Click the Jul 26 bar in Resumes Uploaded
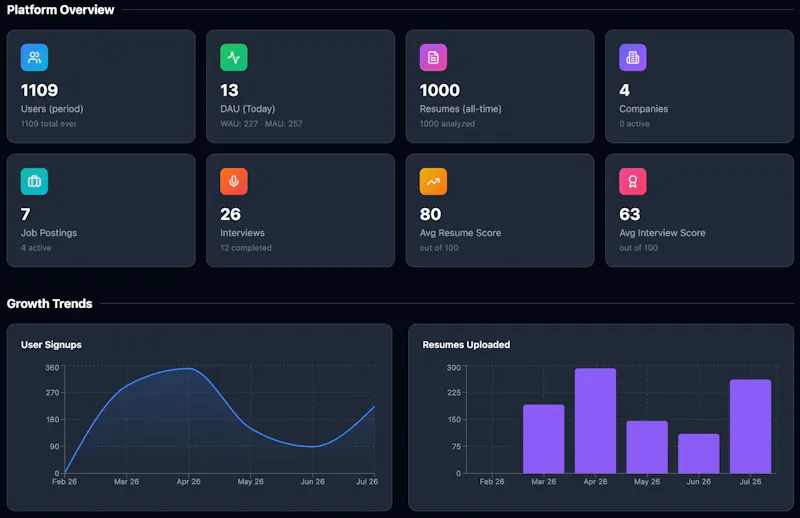The height and width of the screenshot is (518, 800). tap(751, 426)
